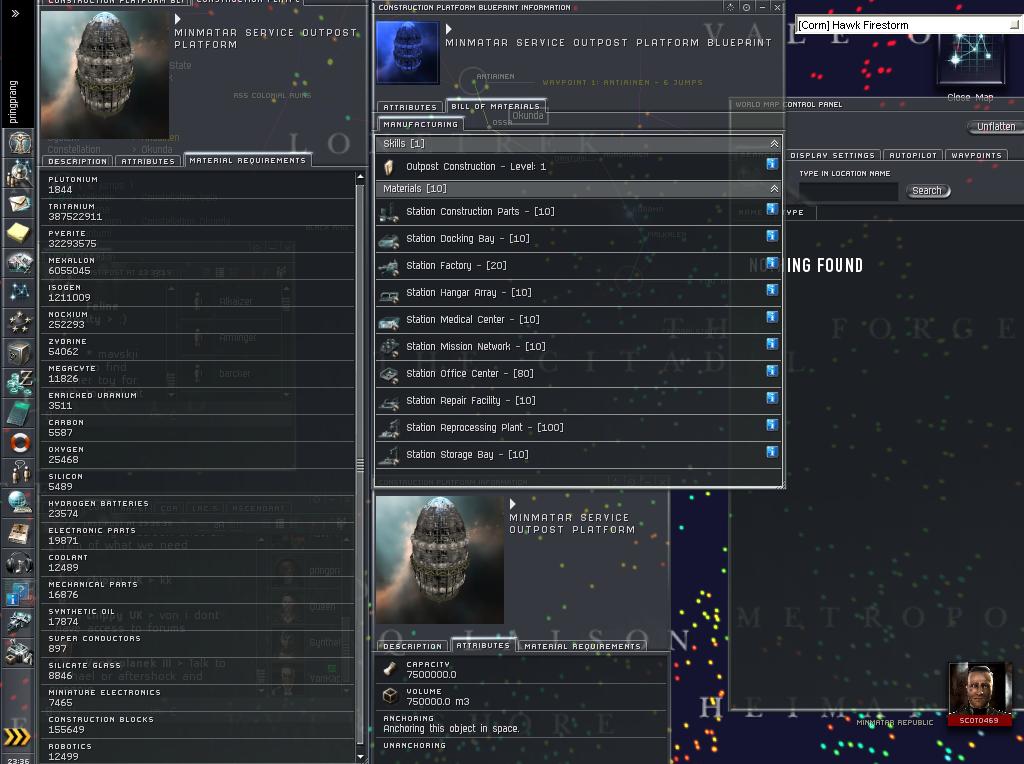Select the Bill of Materials tab
Viewport: 1024px width, 764px height.
496,106
